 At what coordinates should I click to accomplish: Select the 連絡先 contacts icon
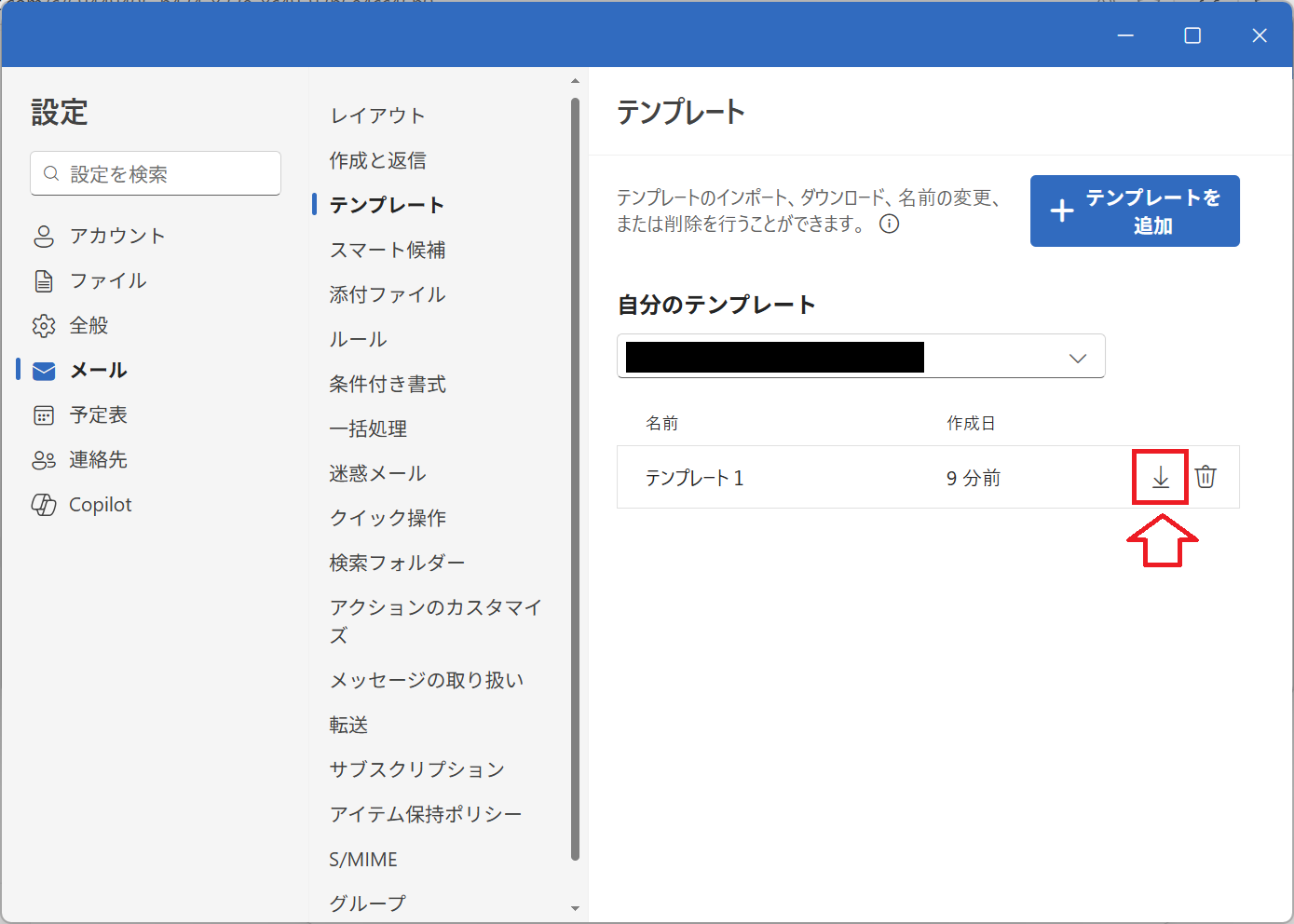pyautogui.click(x=44, y=459)
